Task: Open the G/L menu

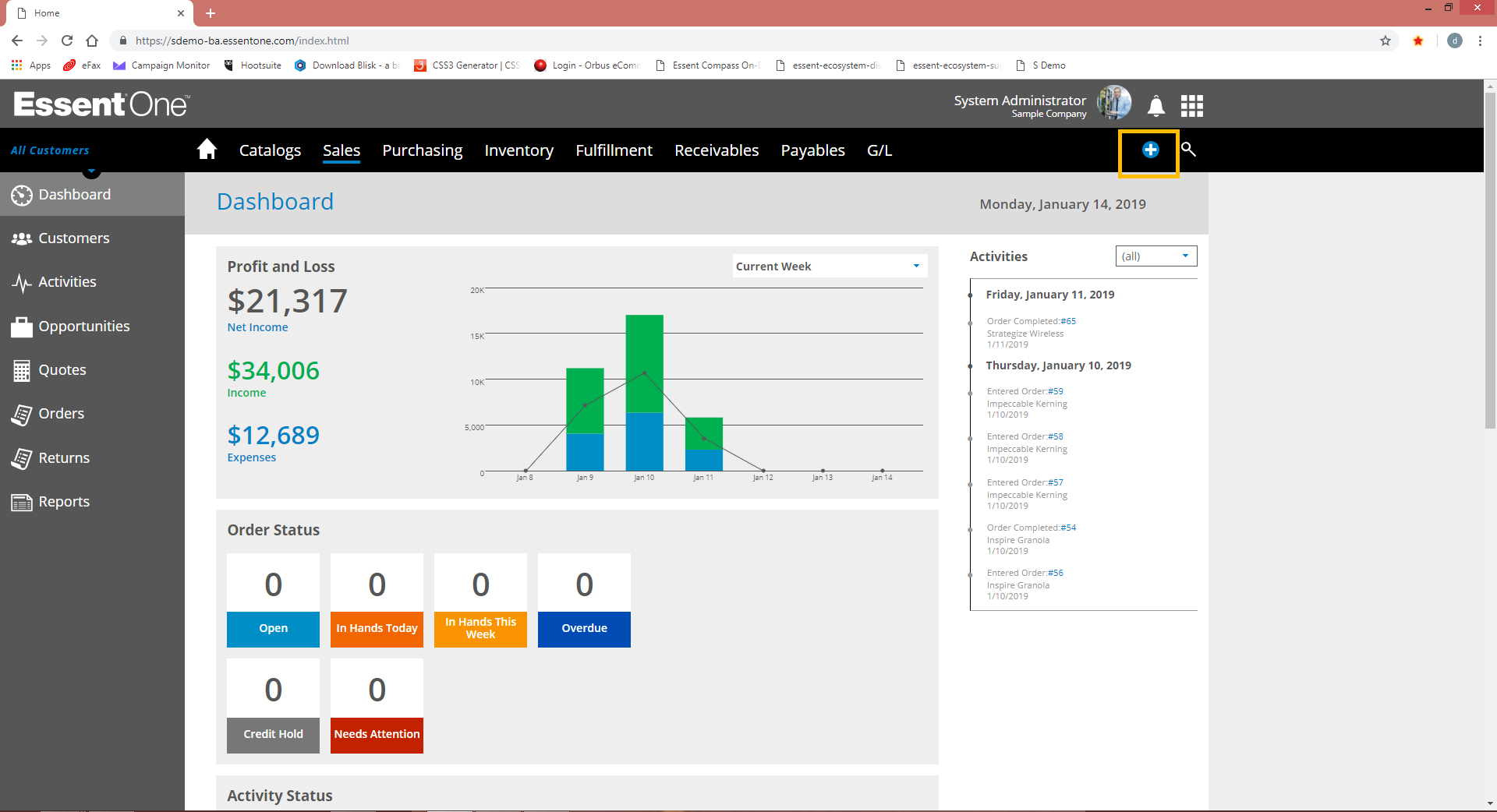Action: coord(879,150)
